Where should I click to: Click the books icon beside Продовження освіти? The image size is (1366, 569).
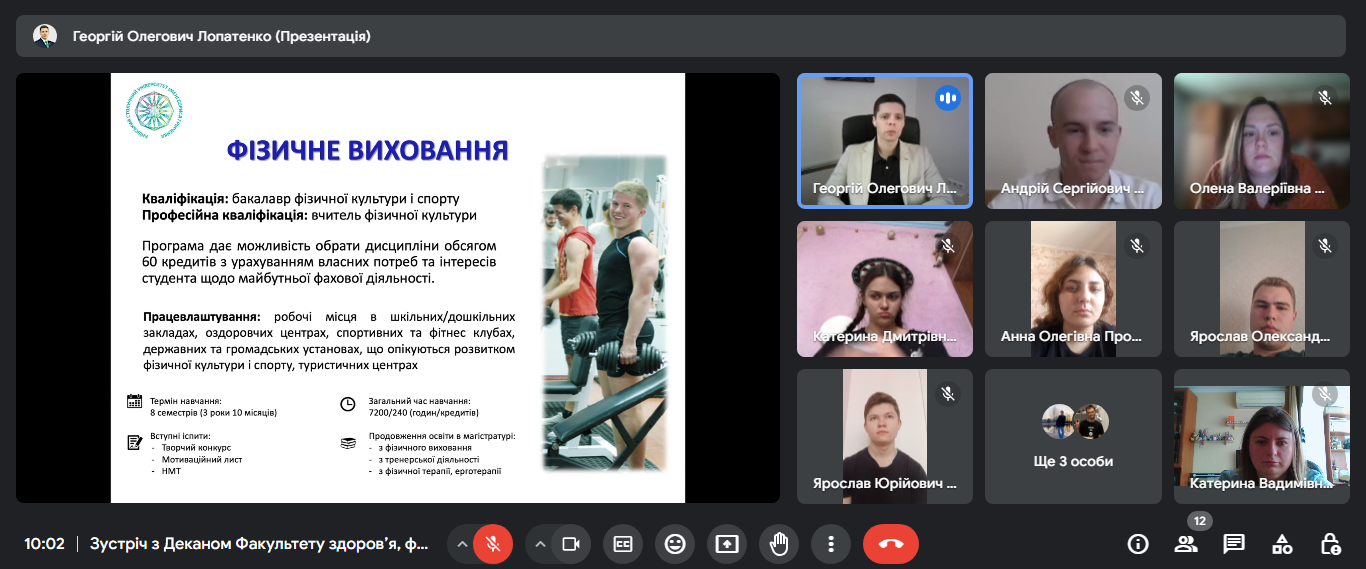pos(348,442)
